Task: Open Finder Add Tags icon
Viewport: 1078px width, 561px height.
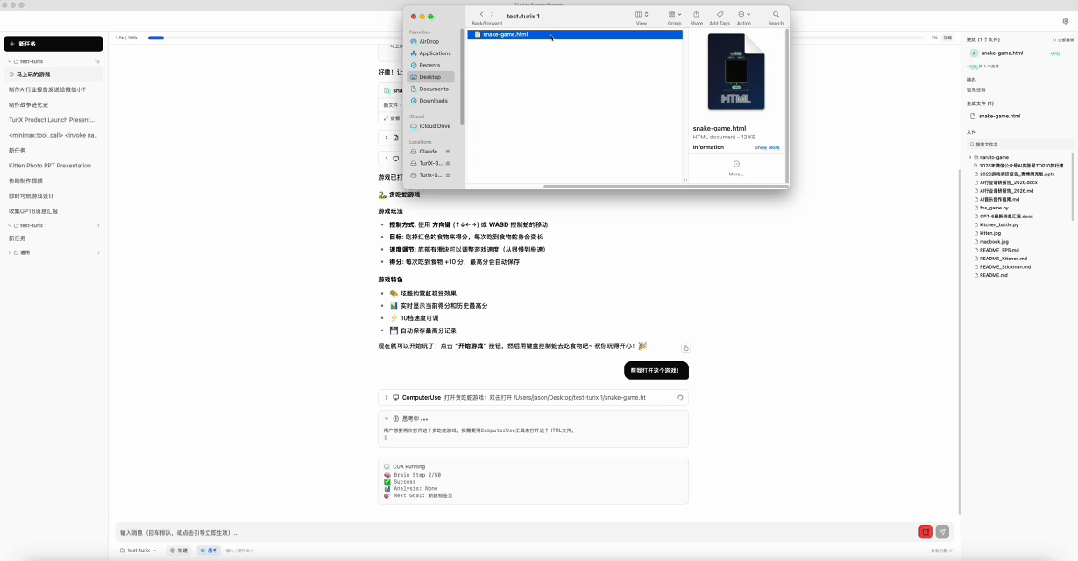Action: coord(719,15)
